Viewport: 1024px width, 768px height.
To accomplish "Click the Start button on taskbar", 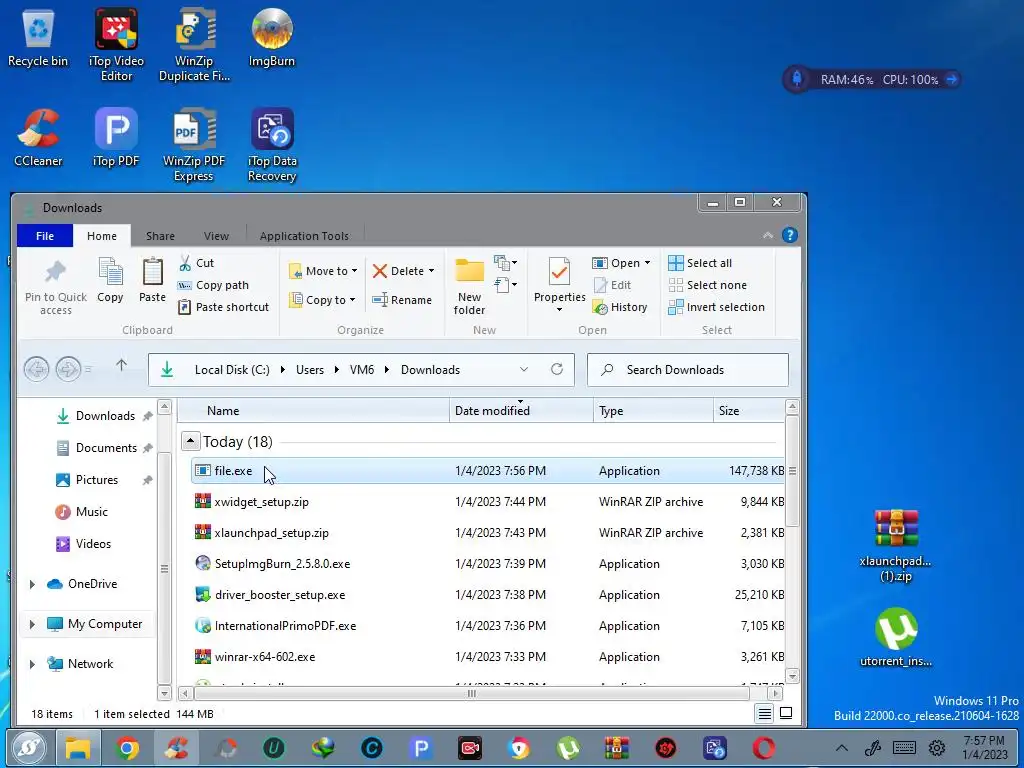I will pos(28,748).
